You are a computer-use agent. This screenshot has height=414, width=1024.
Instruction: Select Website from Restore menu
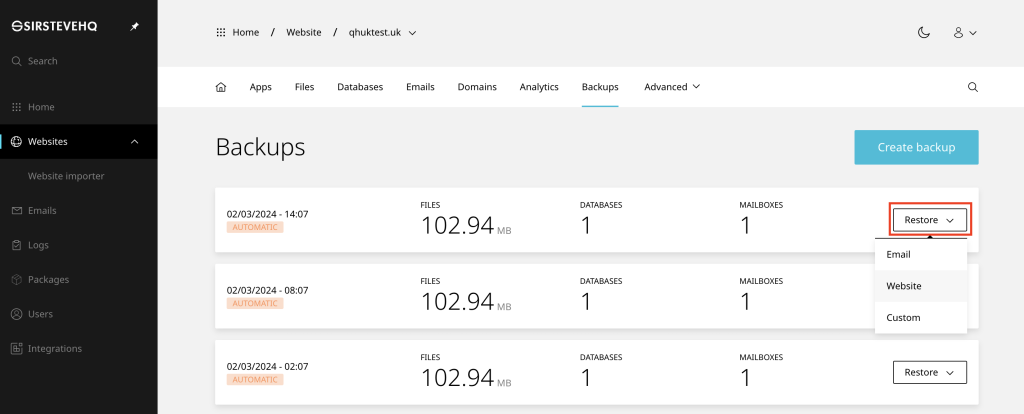tap(921, 286)
